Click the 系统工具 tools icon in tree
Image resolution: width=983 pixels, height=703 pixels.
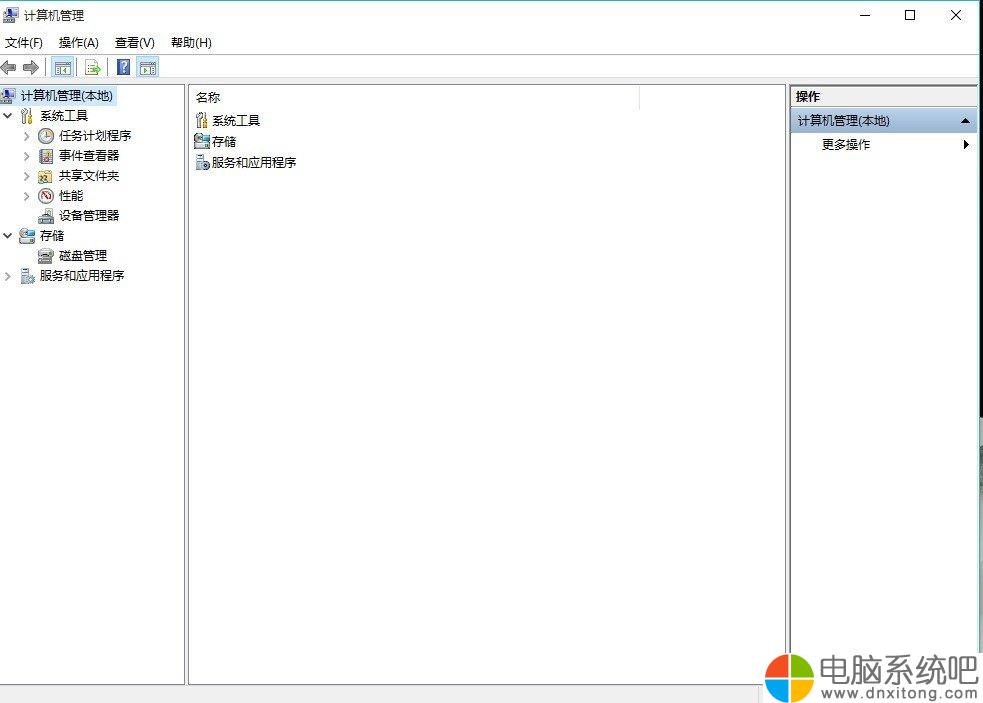[x=26, y=115]
